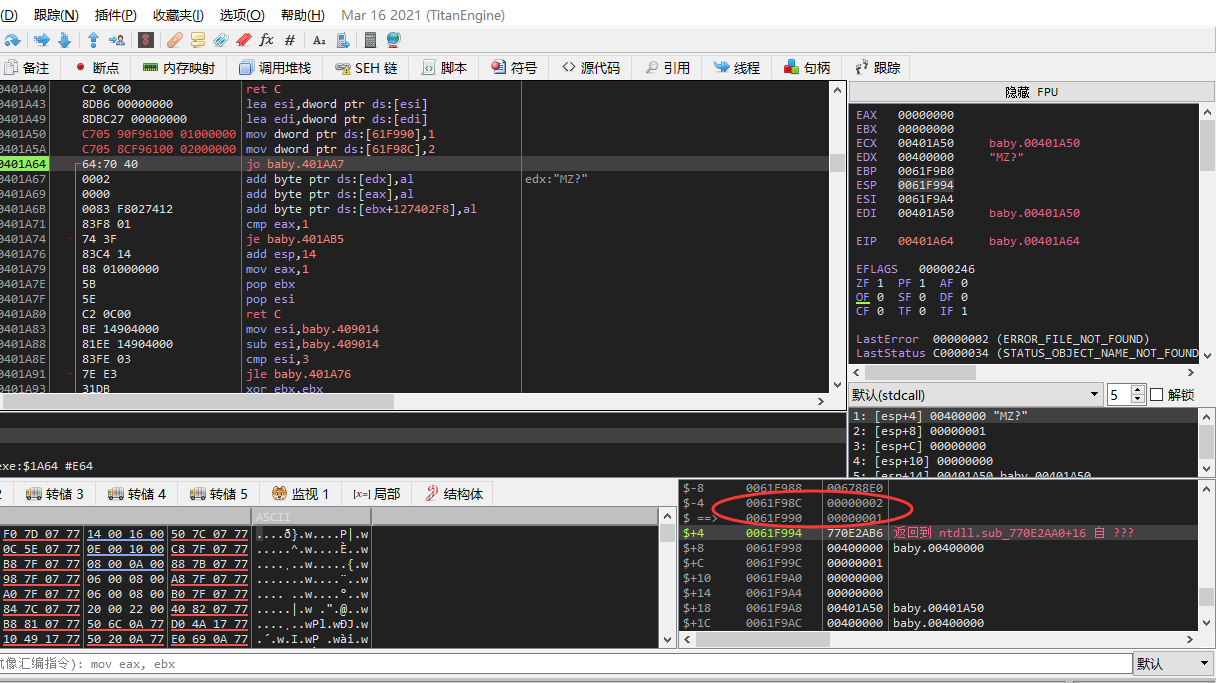Image resolution: width=1216 pixels, height=683 pixels.
Task: Toggle the OF flag value
Action: [879, 297]
